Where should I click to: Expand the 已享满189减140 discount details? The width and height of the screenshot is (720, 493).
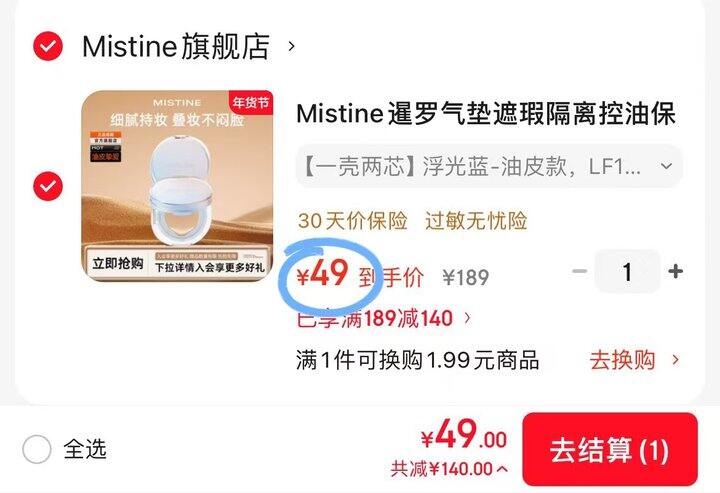click(384, 318)
